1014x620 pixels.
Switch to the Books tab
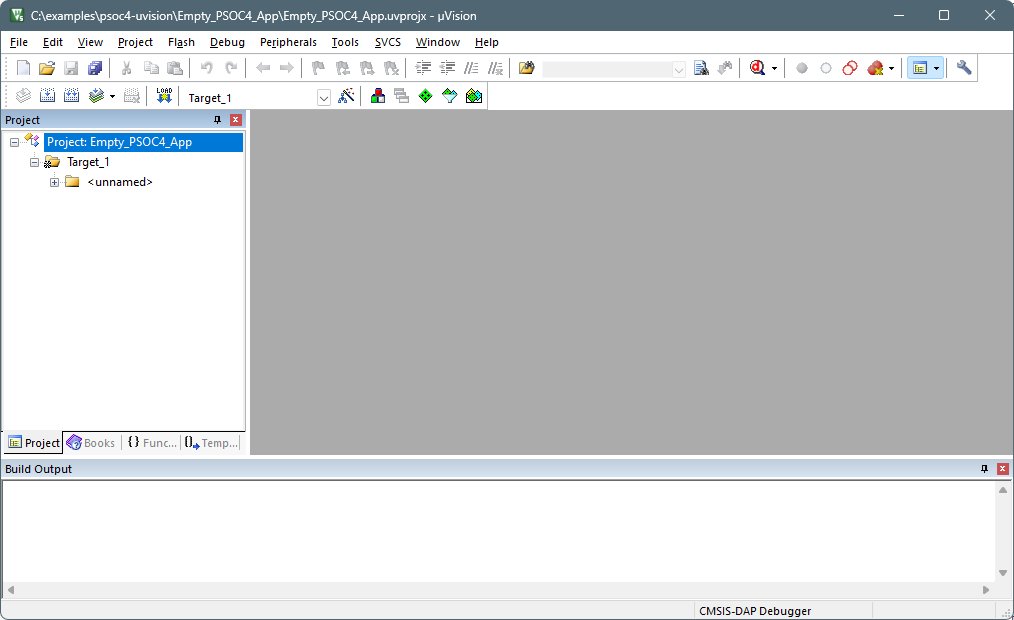pos(91,443)
